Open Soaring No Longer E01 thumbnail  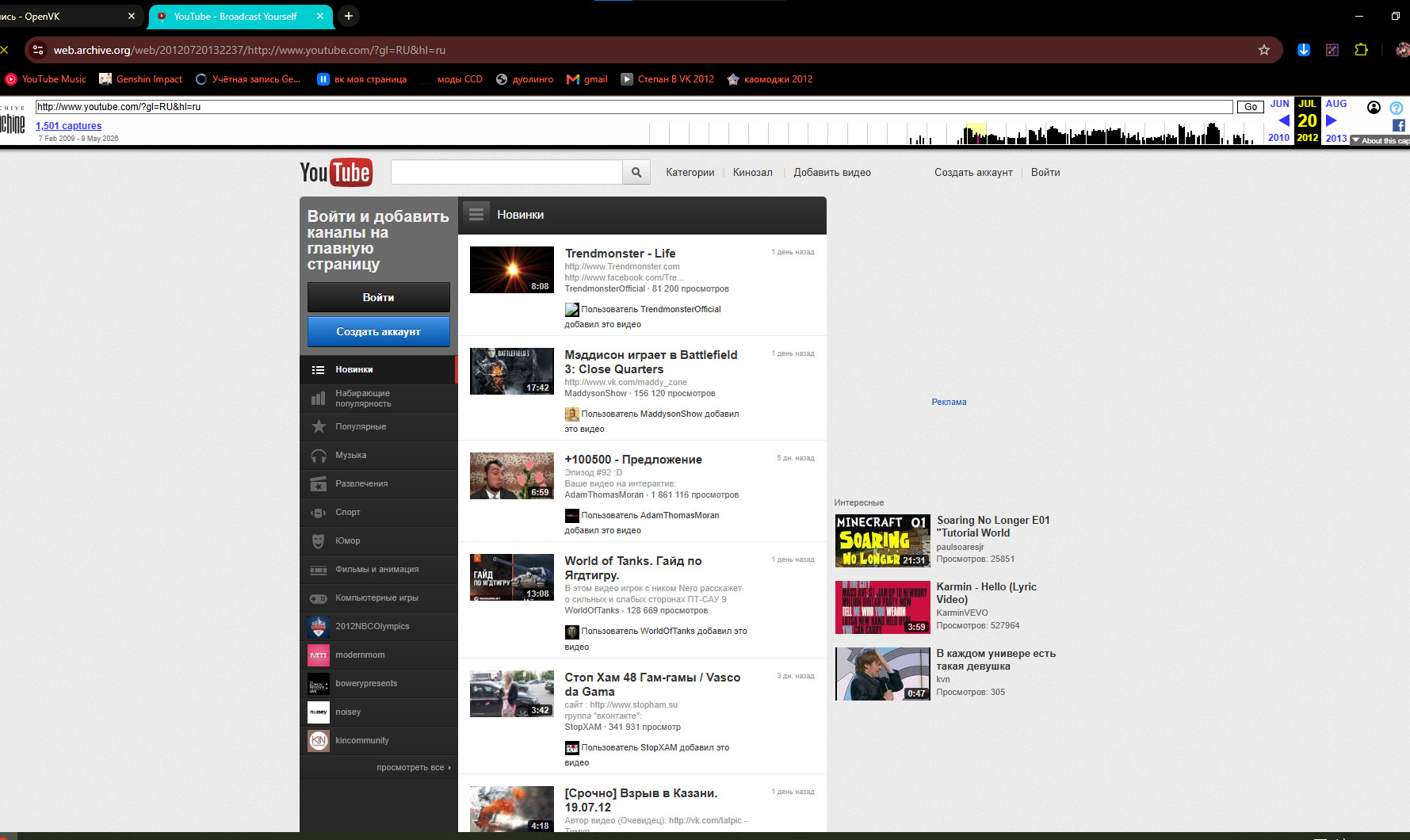click(883, 541)
